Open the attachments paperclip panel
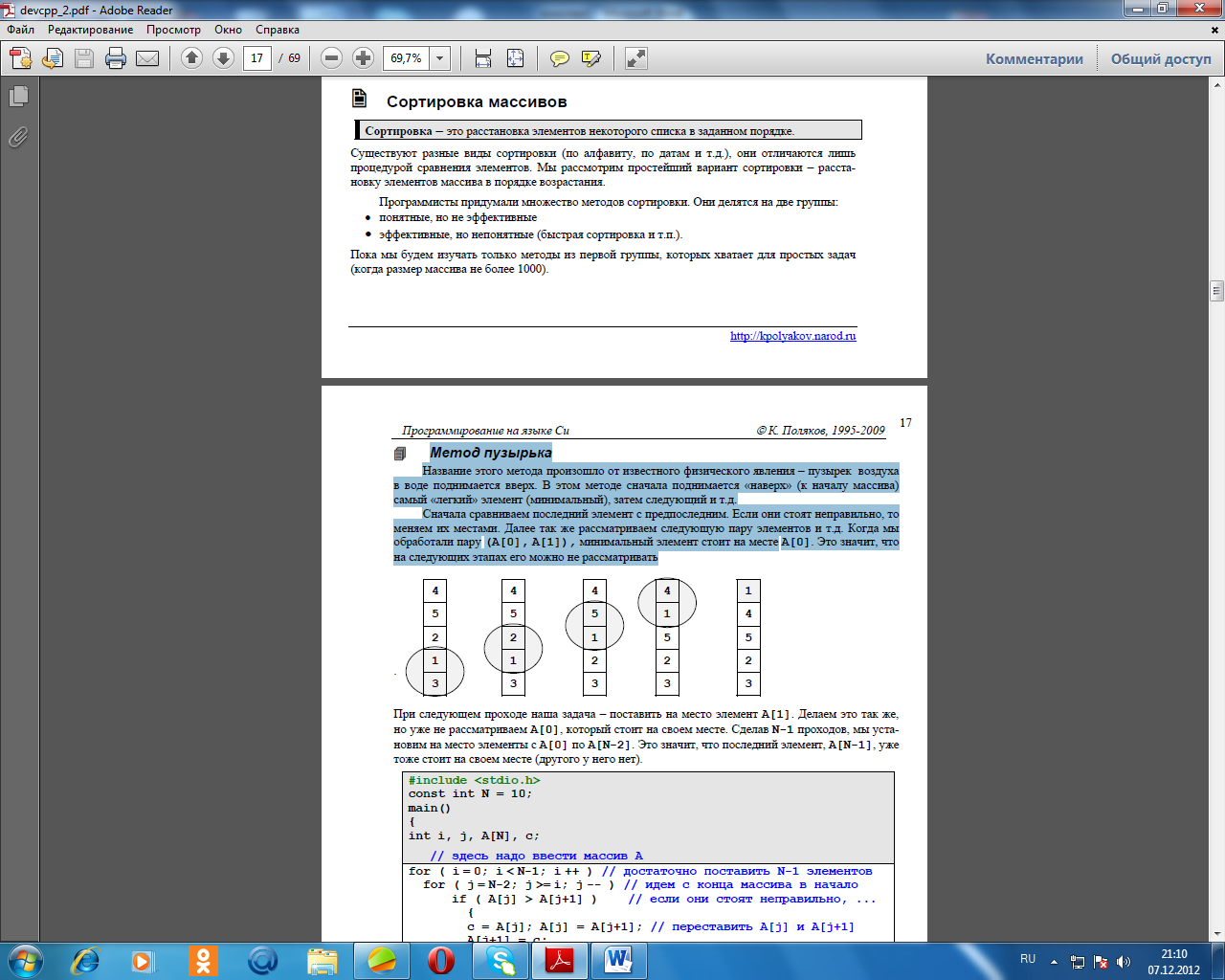 (18, 138)
